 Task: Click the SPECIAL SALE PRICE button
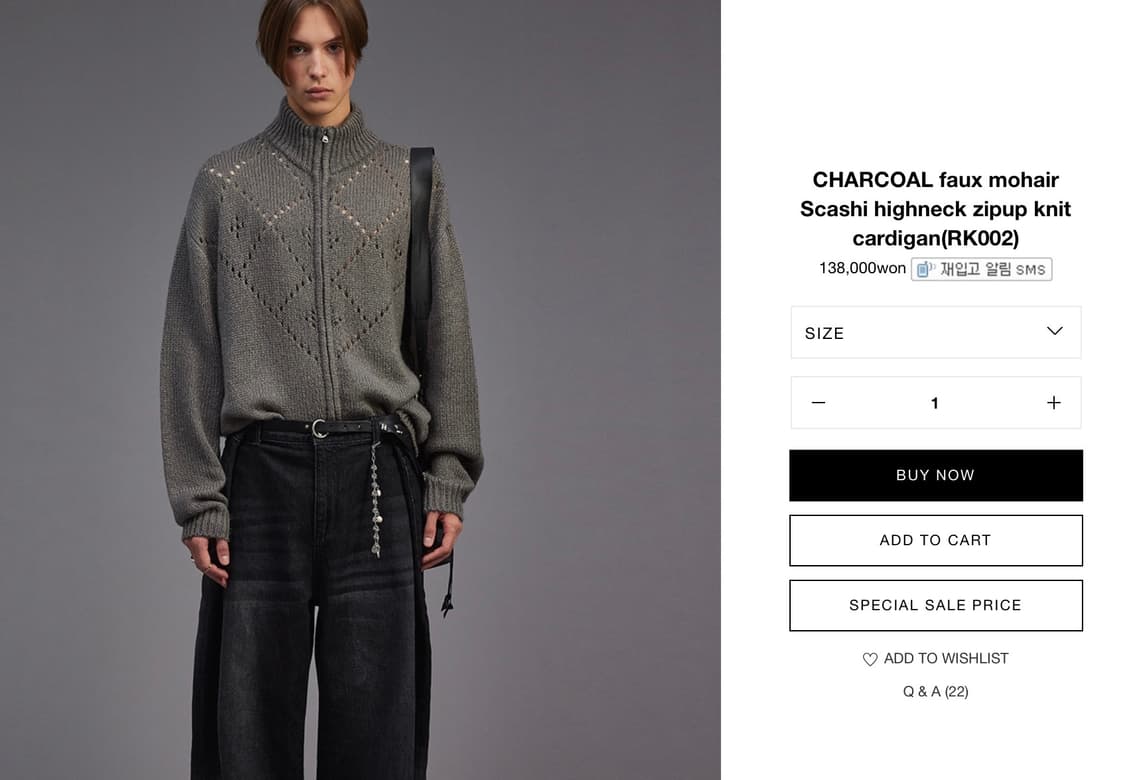coord(936,606)
